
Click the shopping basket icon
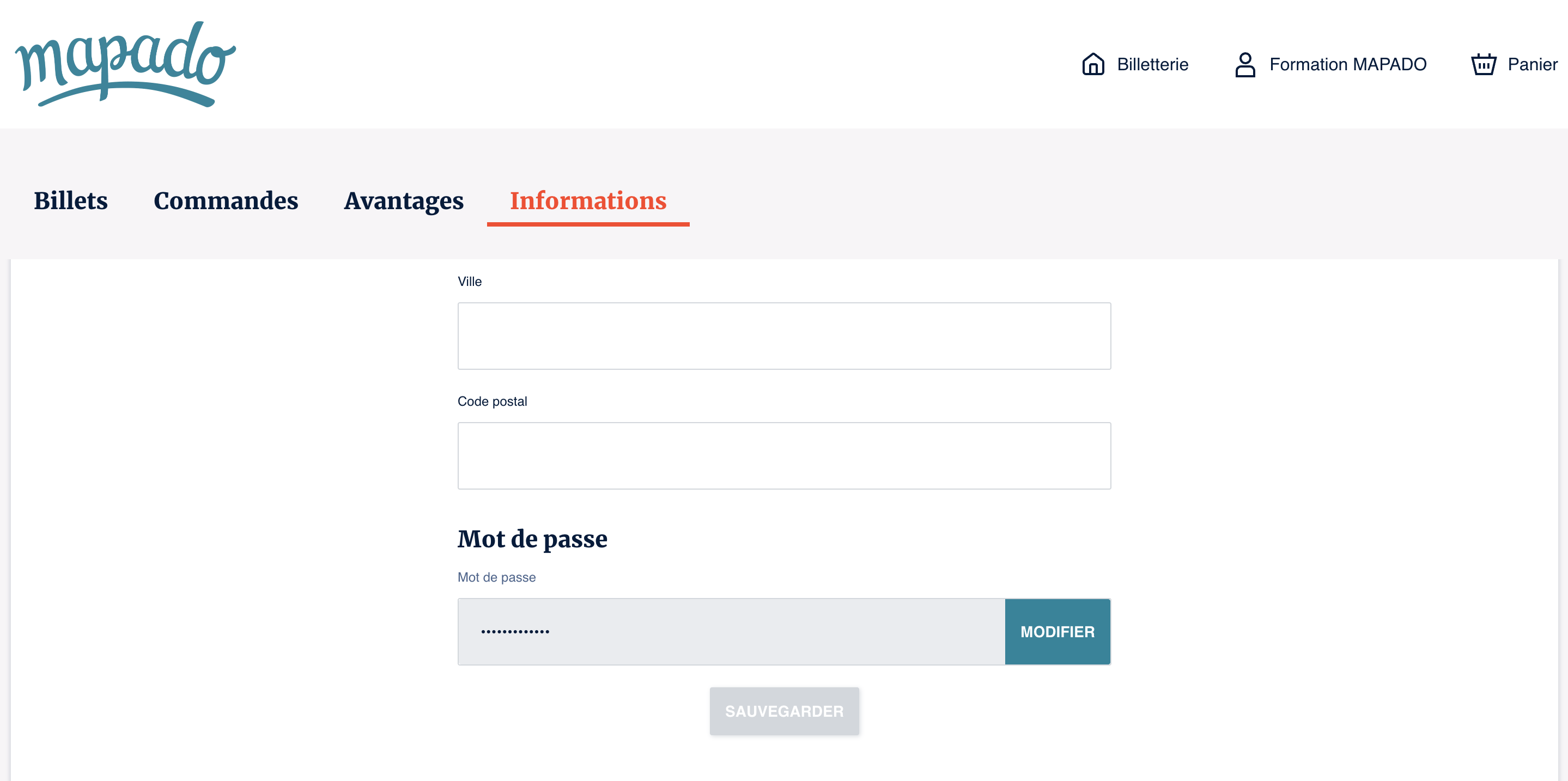1483,64
